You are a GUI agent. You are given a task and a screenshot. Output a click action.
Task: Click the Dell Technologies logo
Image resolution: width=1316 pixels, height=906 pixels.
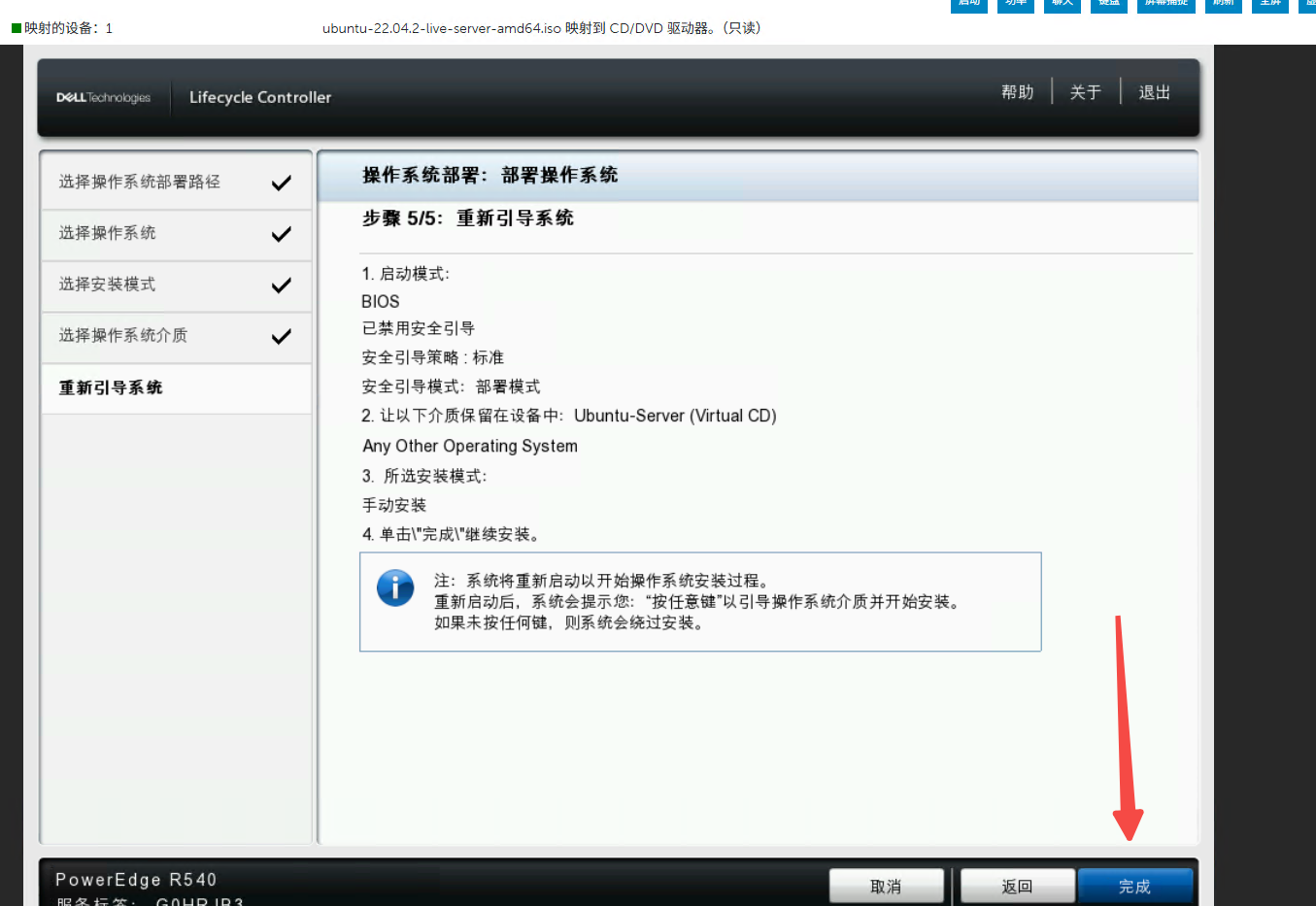(x=103, y=98)
